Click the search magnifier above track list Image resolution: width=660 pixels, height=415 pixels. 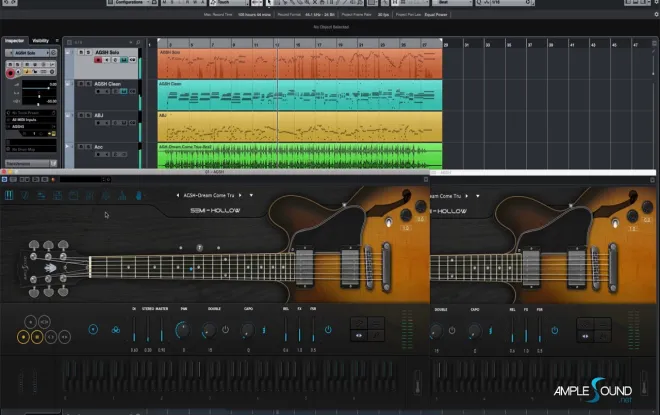point(138,43)
